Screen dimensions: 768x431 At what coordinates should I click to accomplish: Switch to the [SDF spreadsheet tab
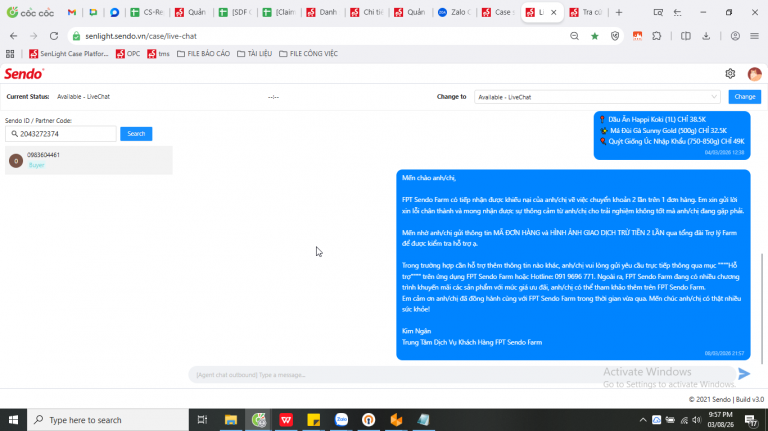235,12
